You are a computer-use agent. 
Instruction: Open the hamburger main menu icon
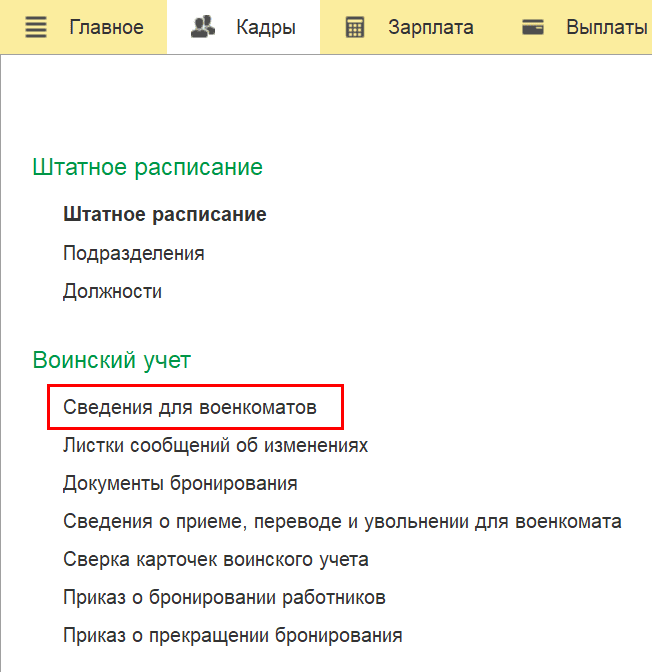click(x=36, y=27)
